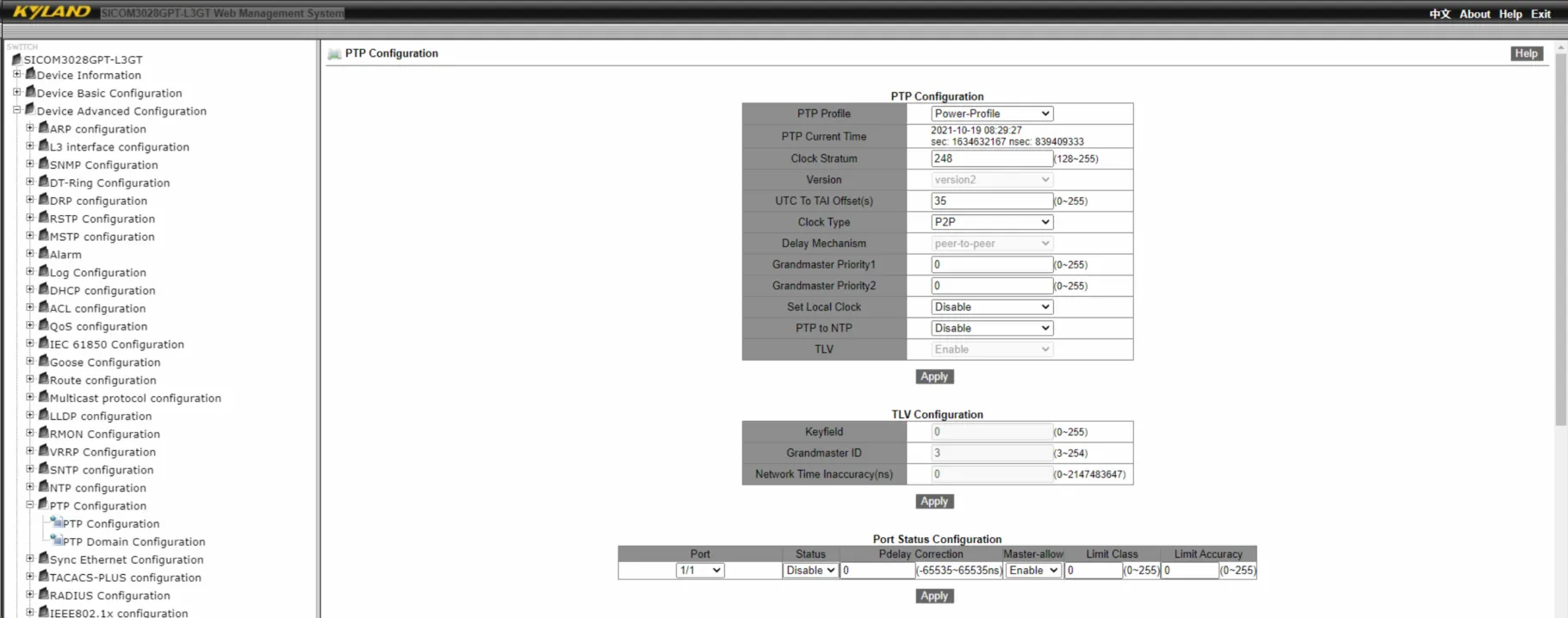Click the Grandmaster Priority1 input field
The width and height of the screenshot is (1568, 618).
992,264
